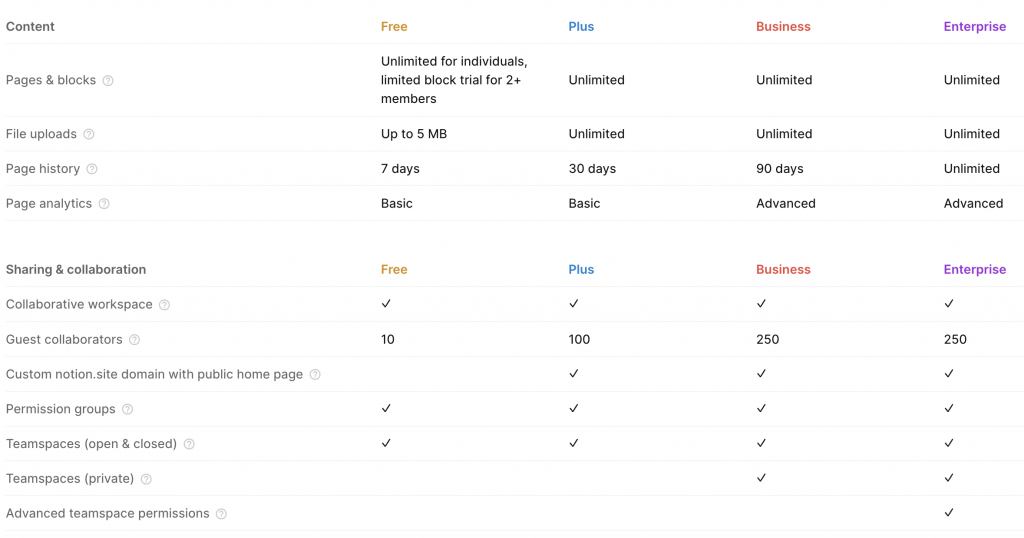This screenshot has height=538, width=1024.
Task: Click Enterprise checkmark for Advanced teamspace permissions
Action: (x=949, y=513)
